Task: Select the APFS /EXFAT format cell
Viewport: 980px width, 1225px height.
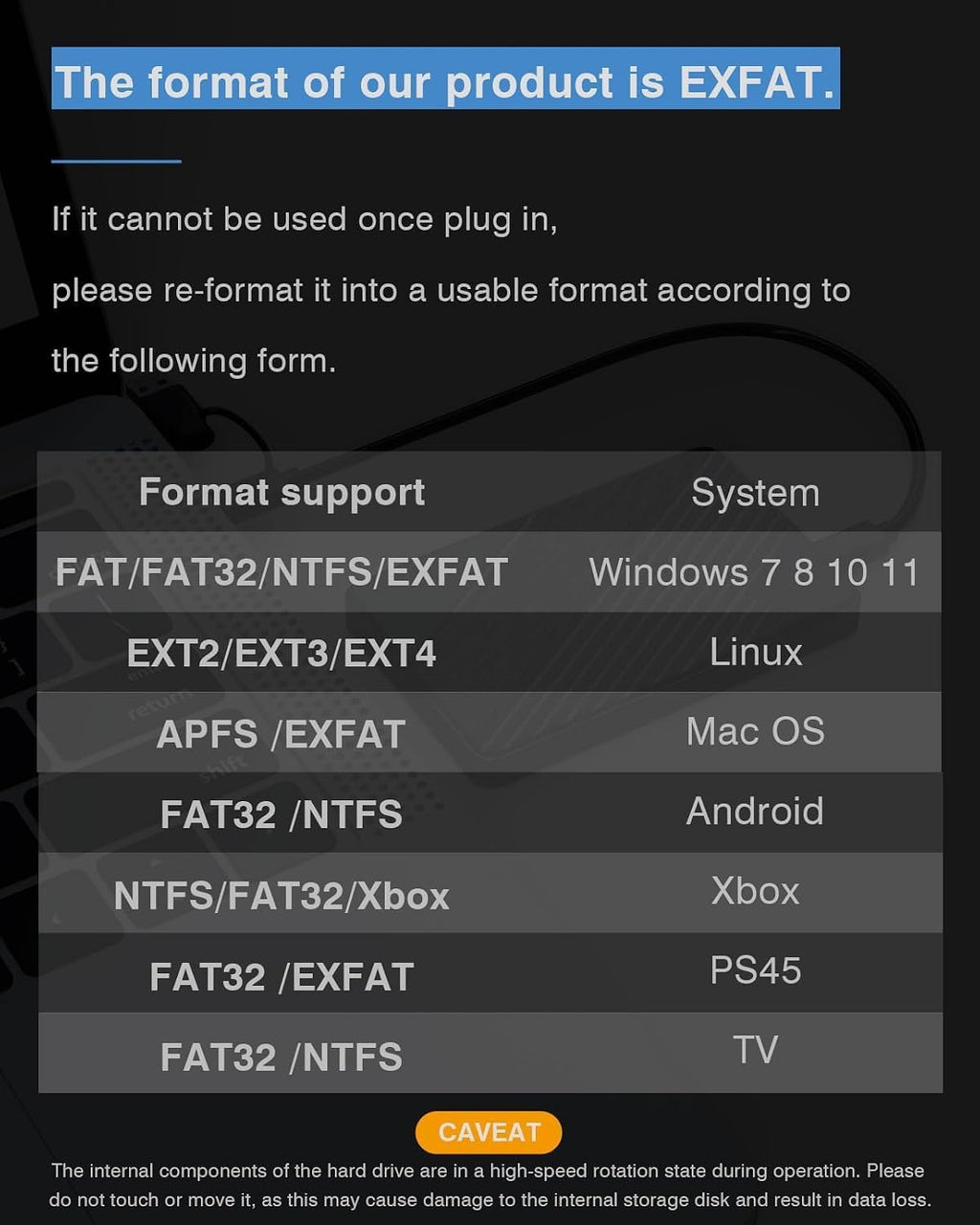Action: point(281,734)
